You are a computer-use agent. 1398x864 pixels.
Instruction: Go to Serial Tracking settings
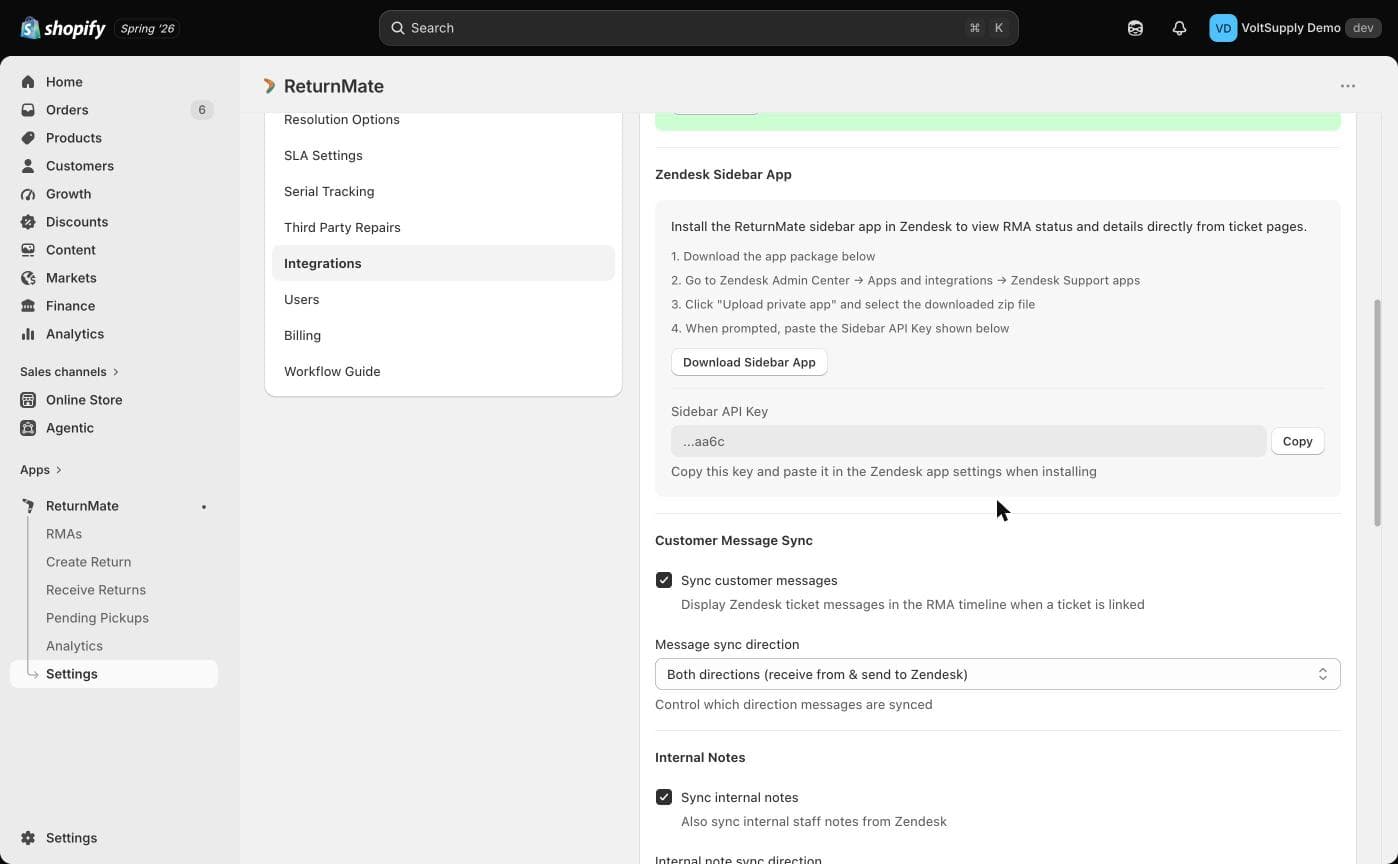click(x=329, y=191)
